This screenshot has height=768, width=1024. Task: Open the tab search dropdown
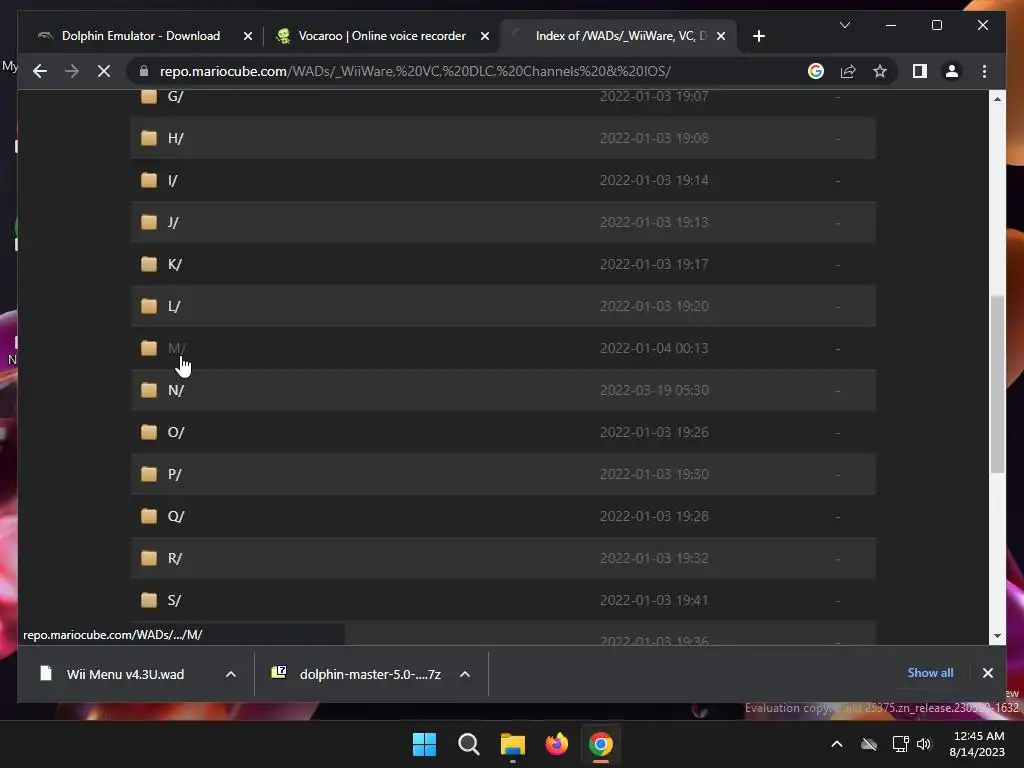[844, 25]
